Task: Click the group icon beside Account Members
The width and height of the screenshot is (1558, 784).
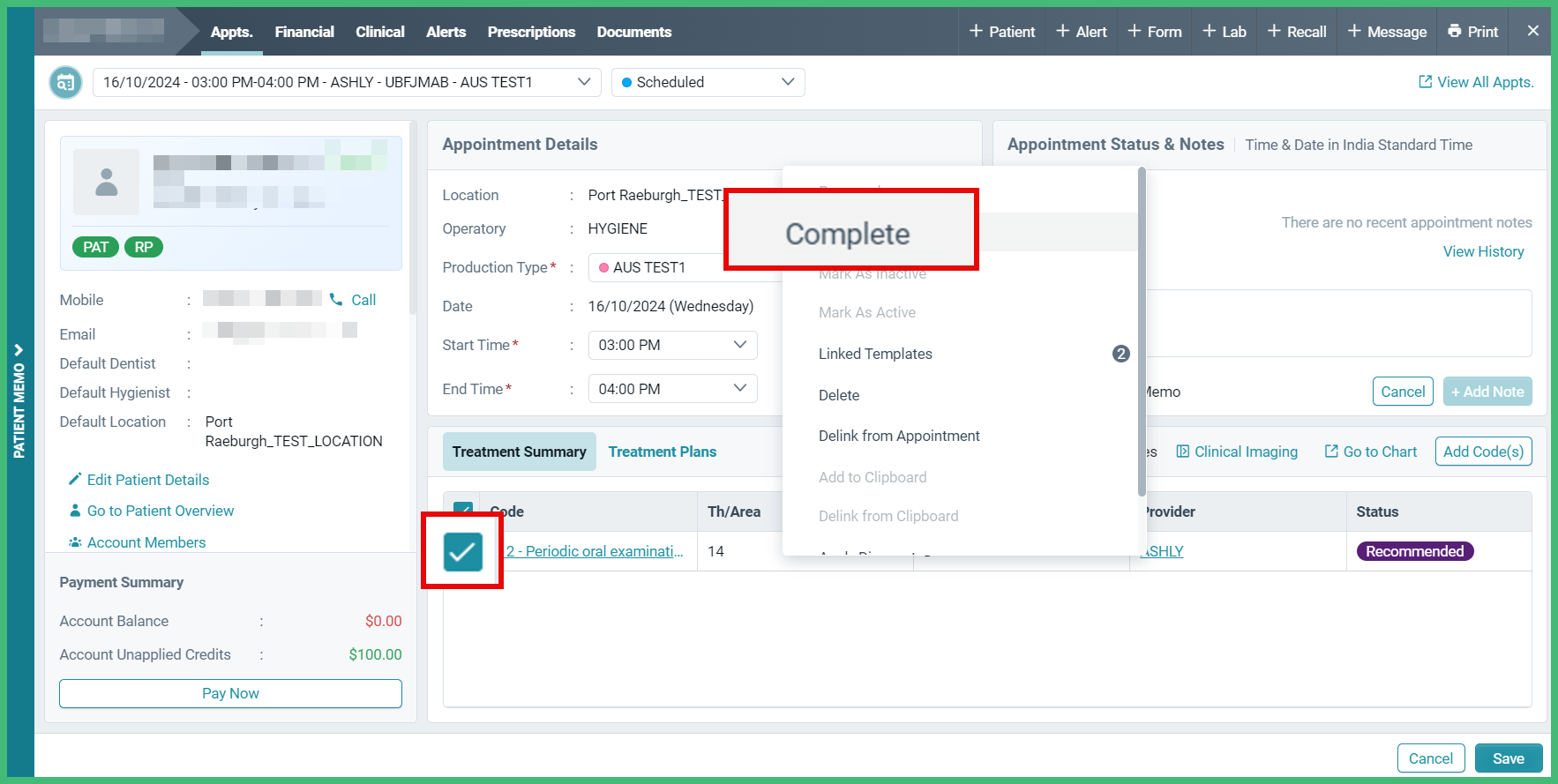Action: tap(75, 542)
